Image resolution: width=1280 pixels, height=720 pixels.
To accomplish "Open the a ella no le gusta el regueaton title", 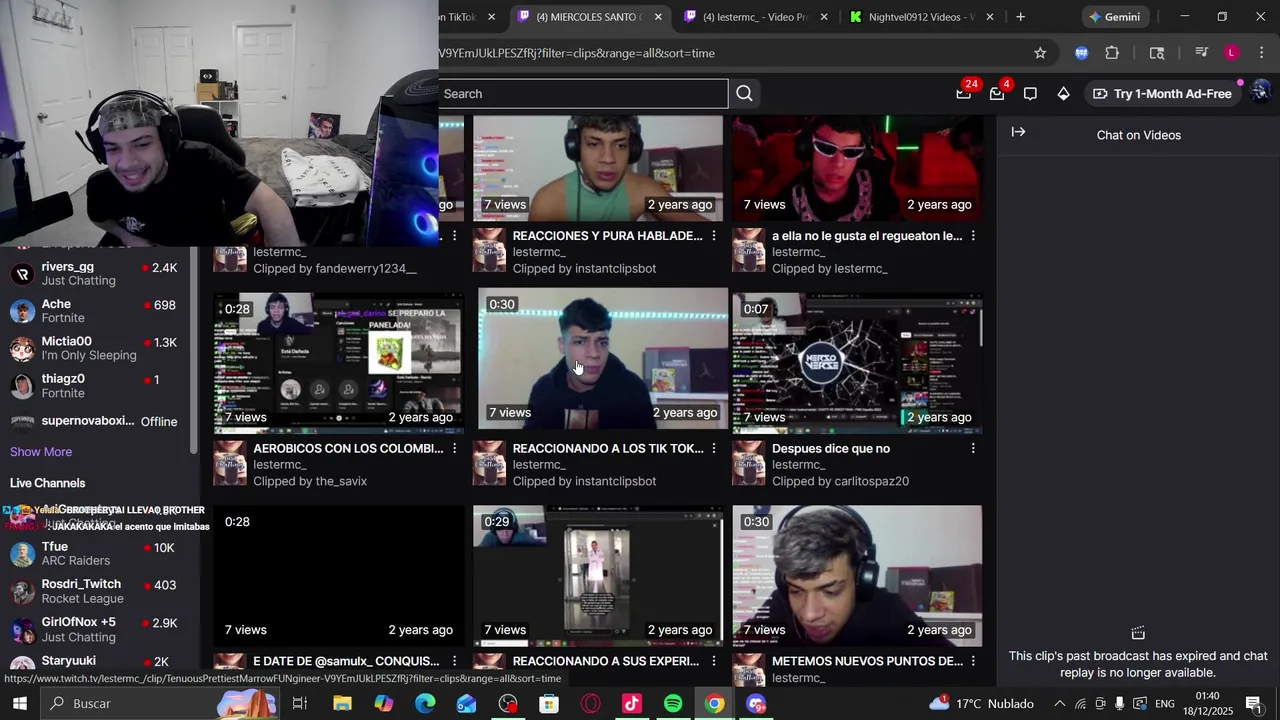I will tap(867, 236).
